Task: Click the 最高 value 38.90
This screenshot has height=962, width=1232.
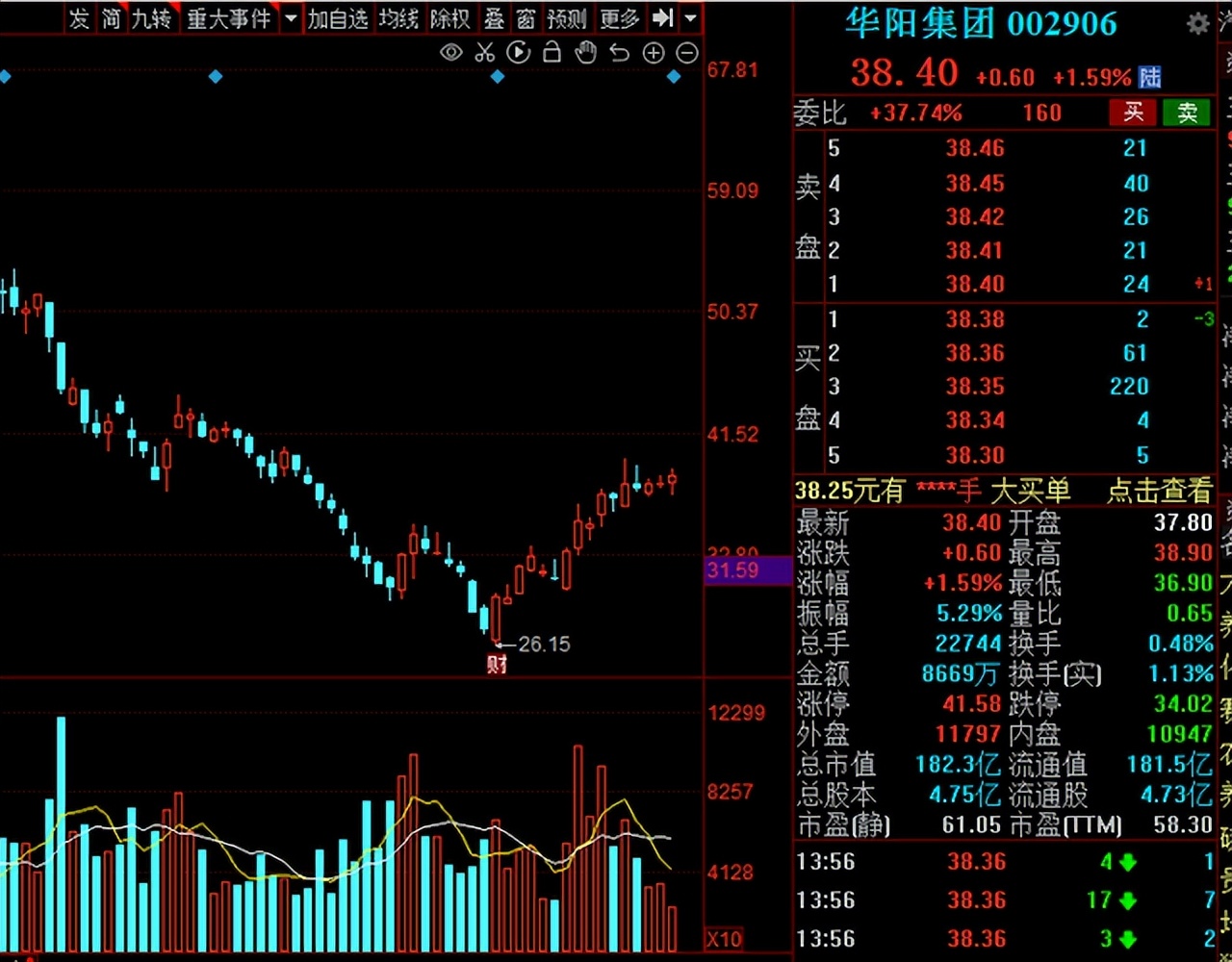Action: click(1183, 552)
